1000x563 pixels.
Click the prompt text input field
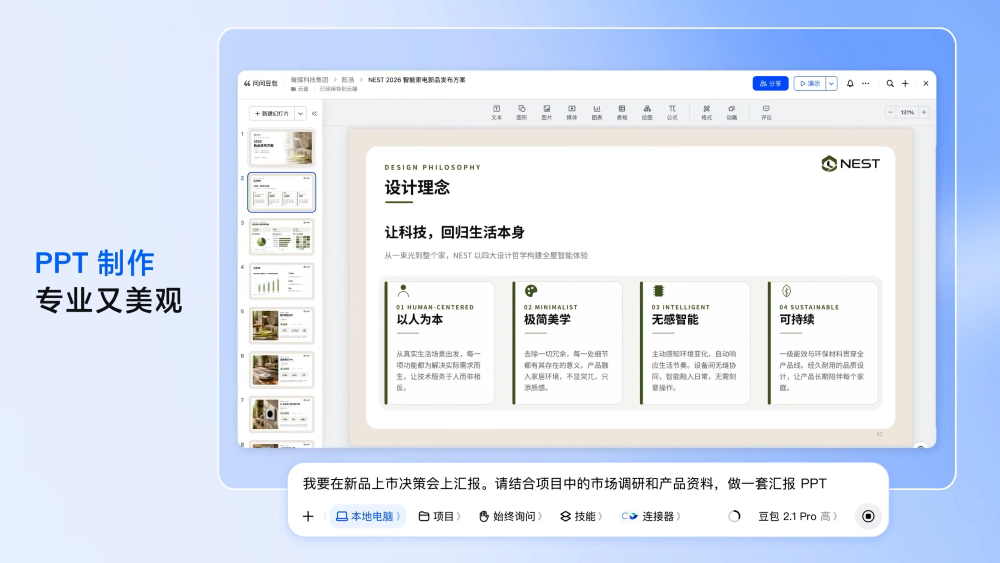(564, 483)
